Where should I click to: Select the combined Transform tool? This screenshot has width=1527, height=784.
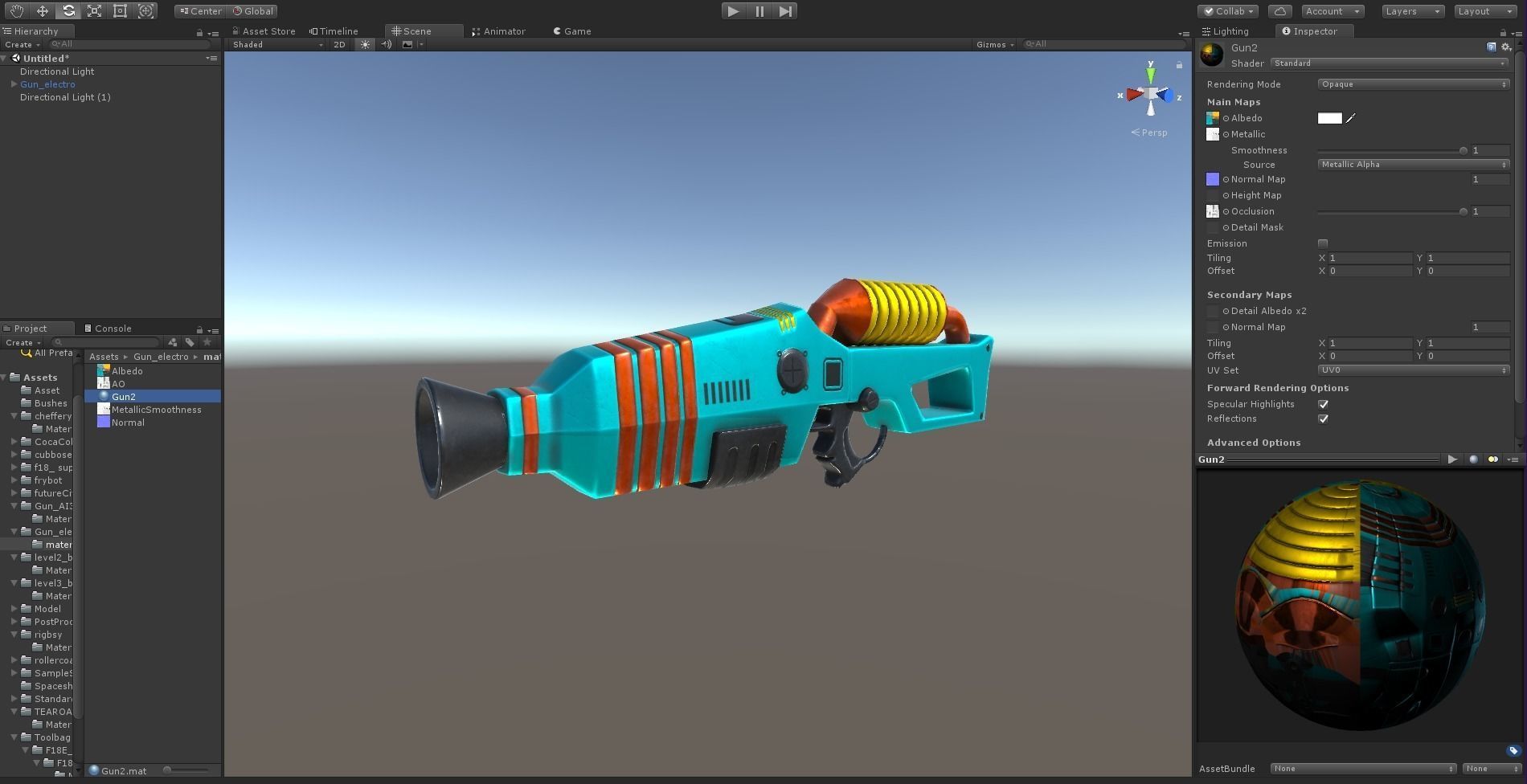[x=145, y=11]
